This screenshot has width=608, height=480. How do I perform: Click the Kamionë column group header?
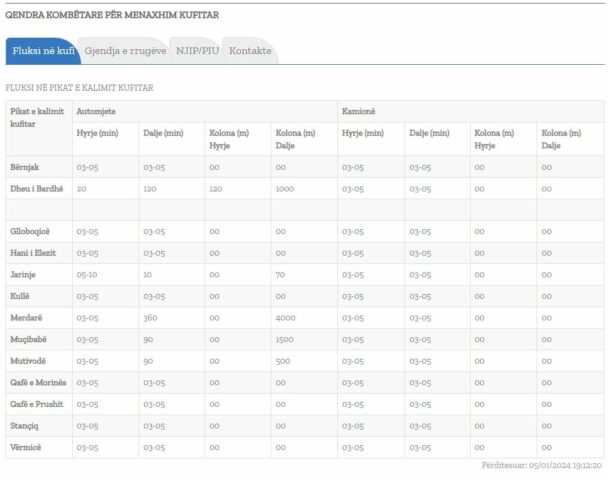(358, 110)
